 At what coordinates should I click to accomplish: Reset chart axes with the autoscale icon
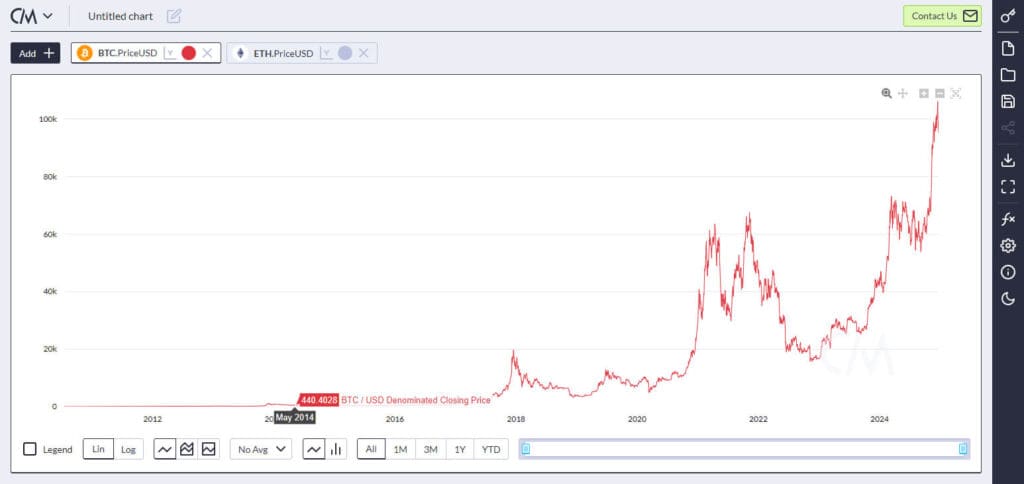pyautogui.click(x=956, y=93)
